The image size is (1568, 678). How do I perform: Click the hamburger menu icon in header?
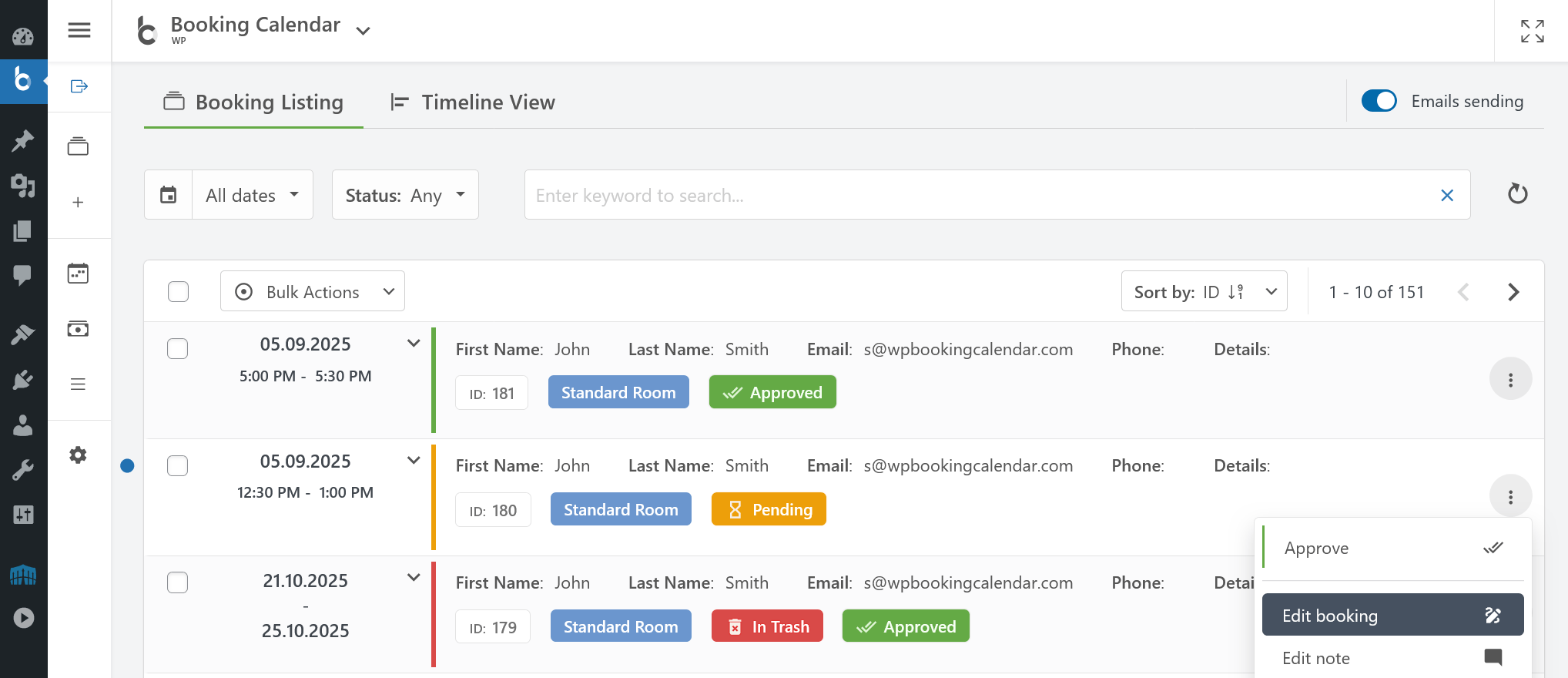click(x=79, y=30)
